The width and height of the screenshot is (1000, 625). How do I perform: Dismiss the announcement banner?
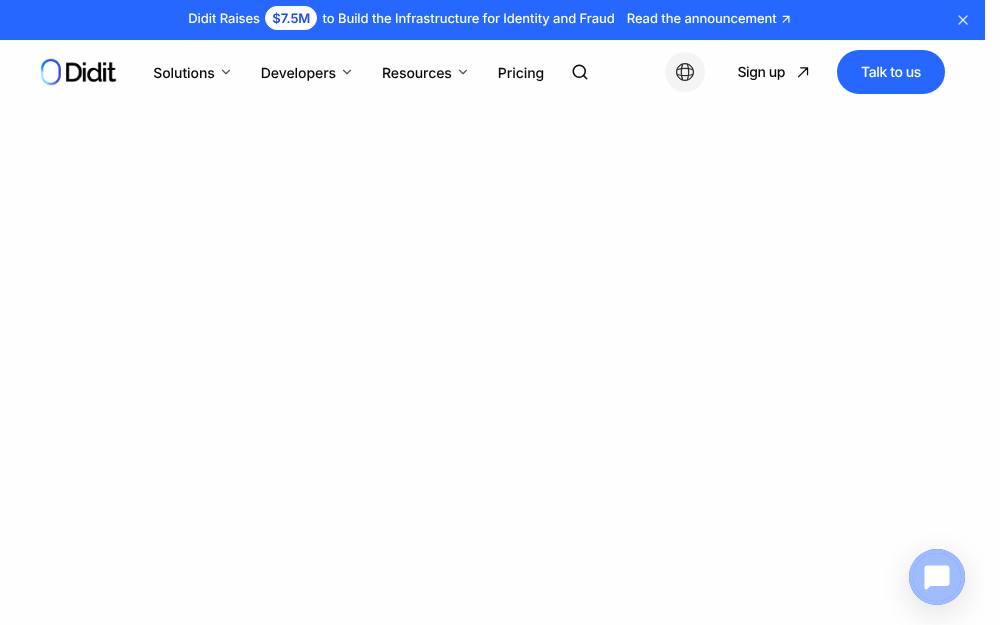click(x=963, y=20)
